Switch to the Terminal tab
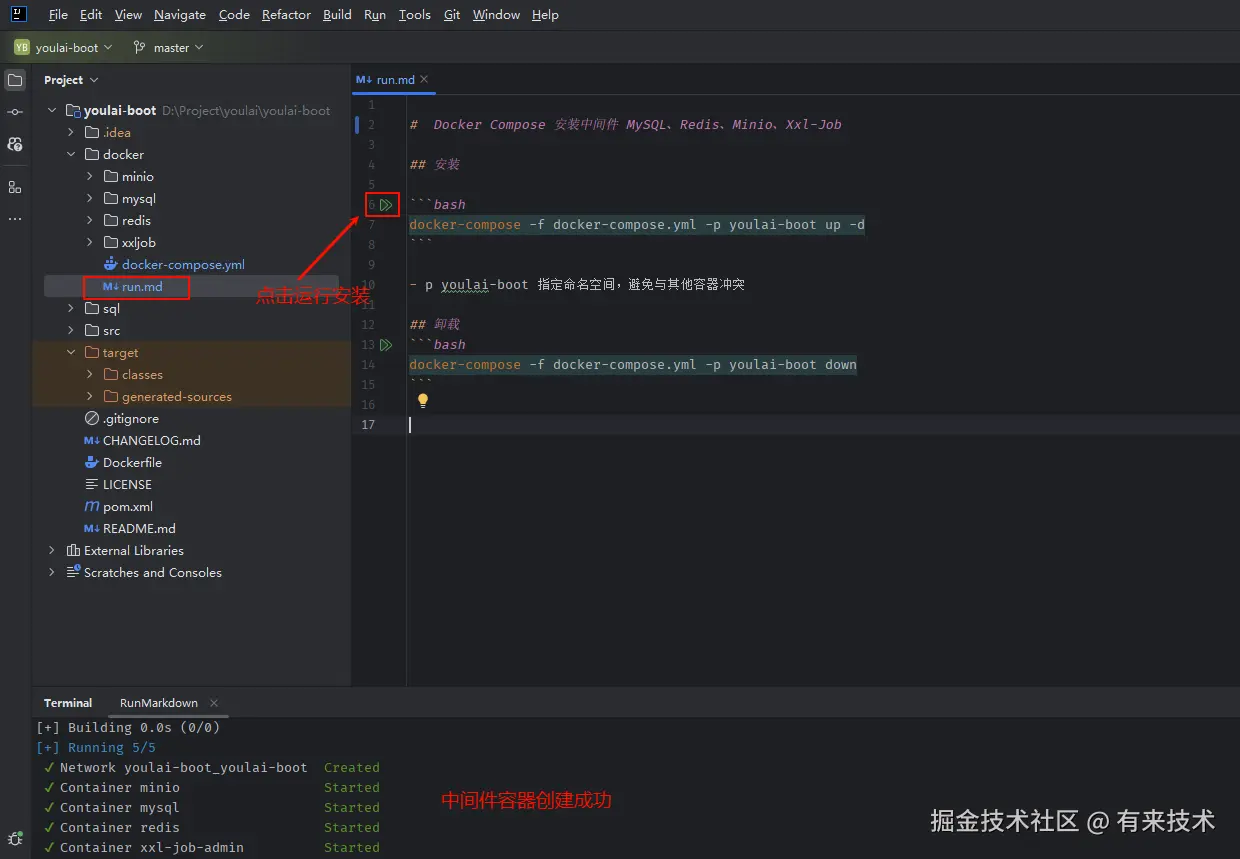 click(x=68, y=703)
